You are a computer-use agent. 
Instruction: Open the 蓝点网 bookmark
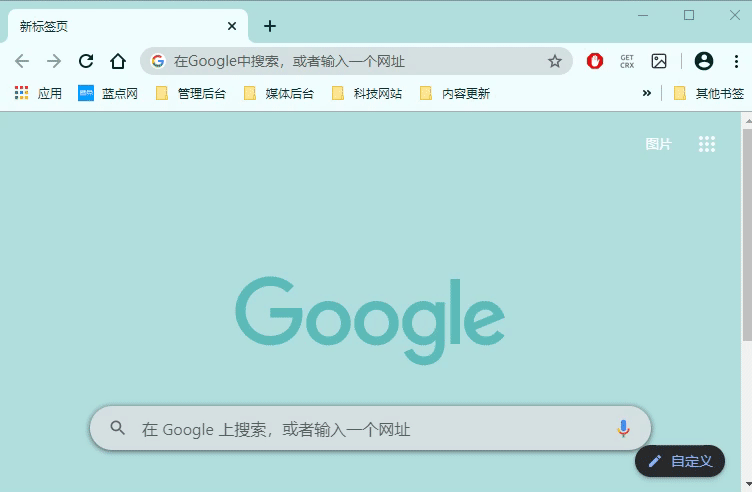click(108, 93)
